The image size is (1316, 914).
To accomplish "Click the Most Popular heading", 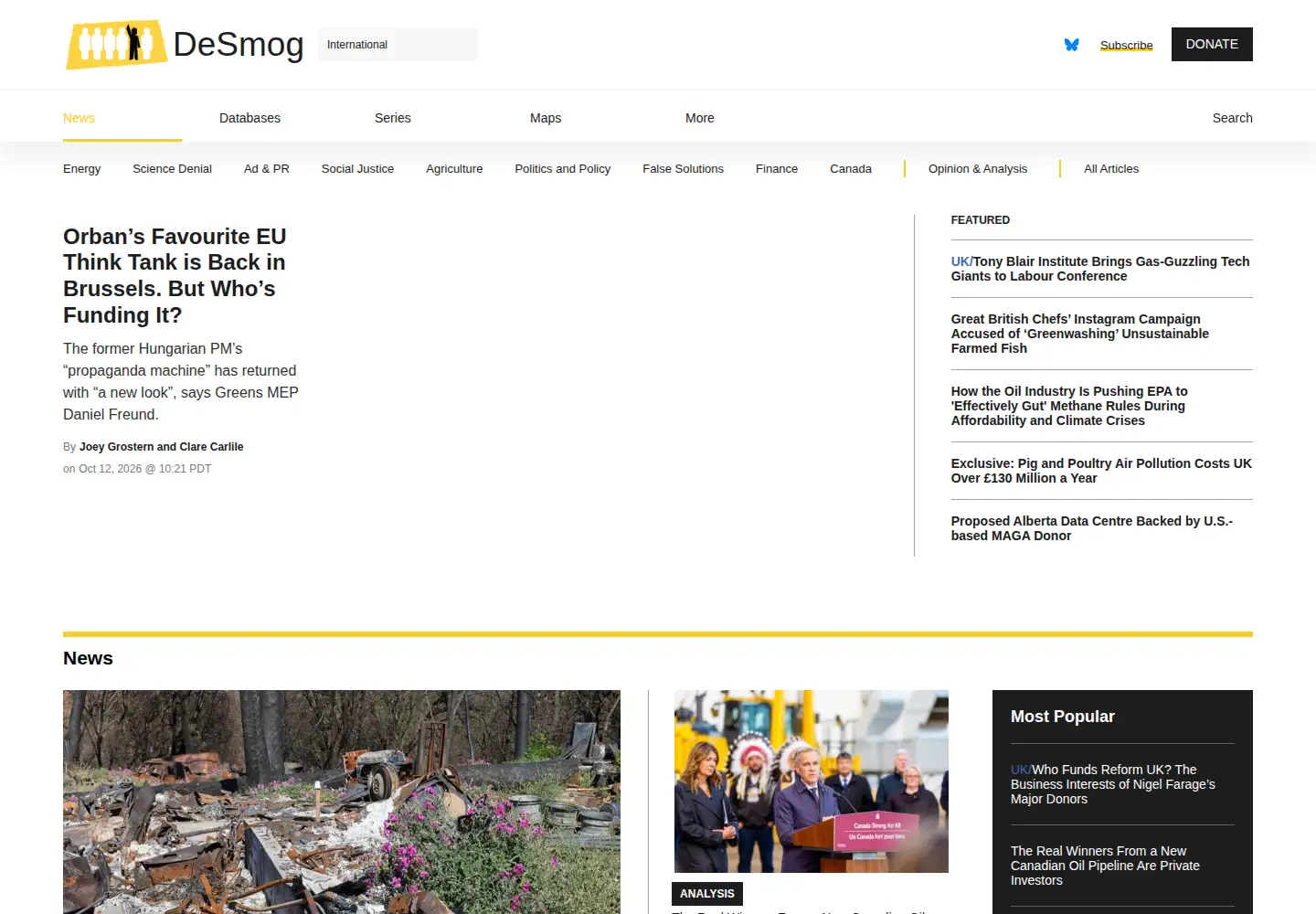I will click(1063, 717).
